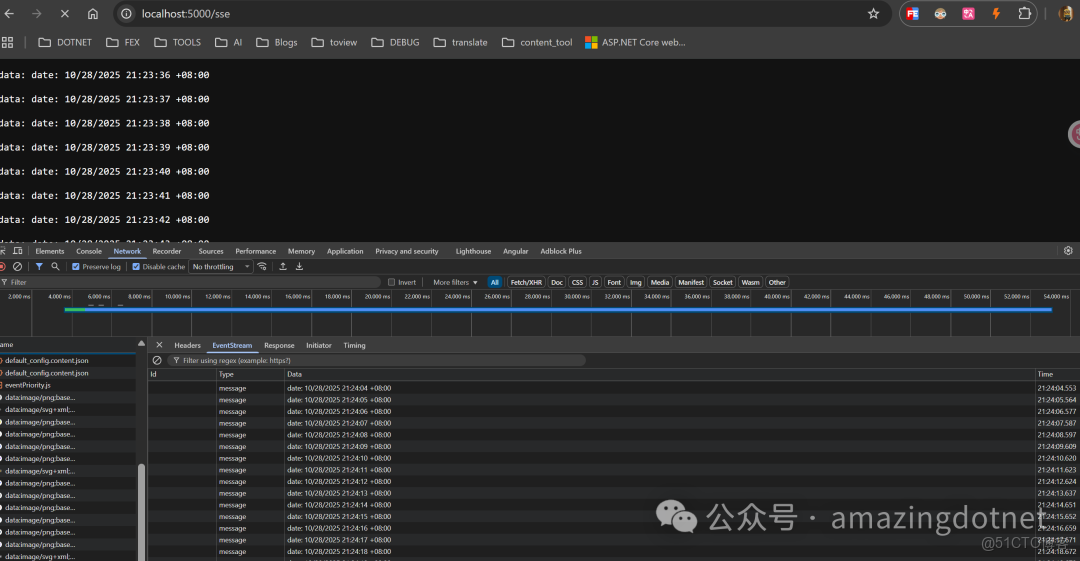Close the request details pane
This screenshot has width=1080, height=561.
tap(159, 345)
